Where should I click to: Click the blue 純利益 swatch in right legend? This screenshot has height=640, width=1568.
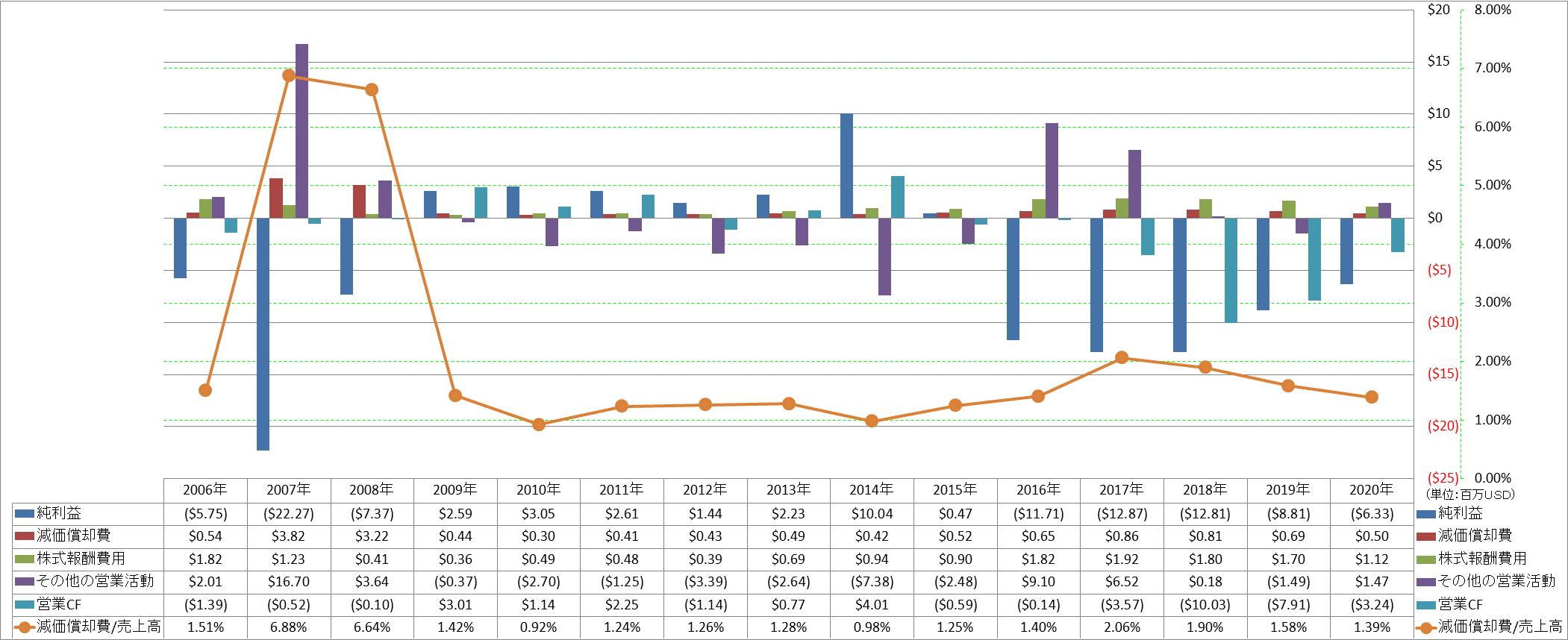(x=1425, y=513)
